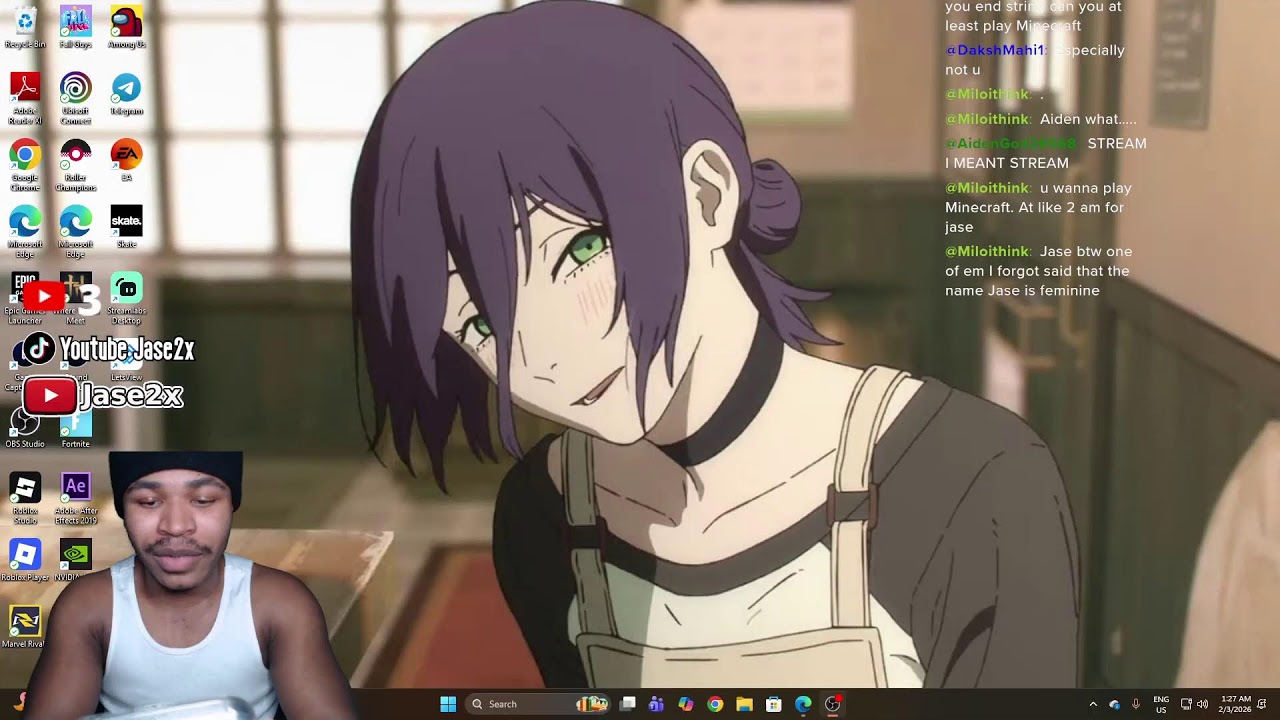
Task: Open the Windows Start menu
Action: pos(448,704)
